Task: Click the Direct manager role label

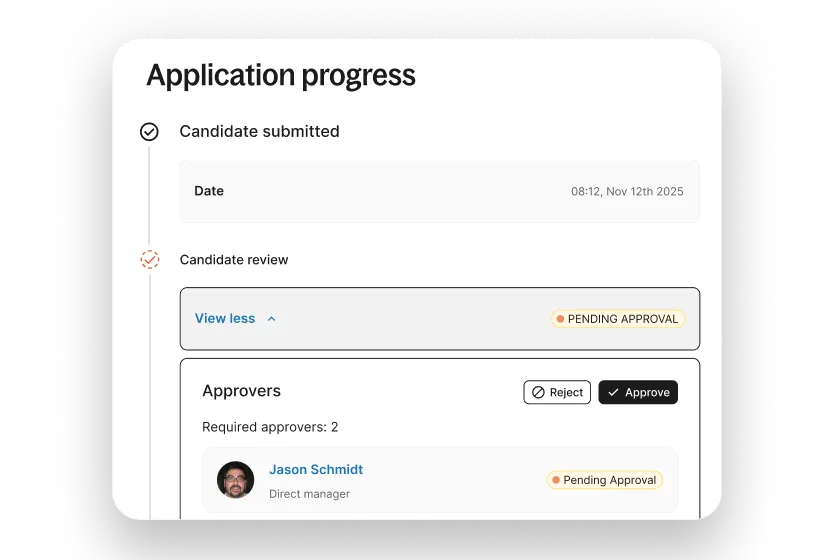Action: (309, 494)
